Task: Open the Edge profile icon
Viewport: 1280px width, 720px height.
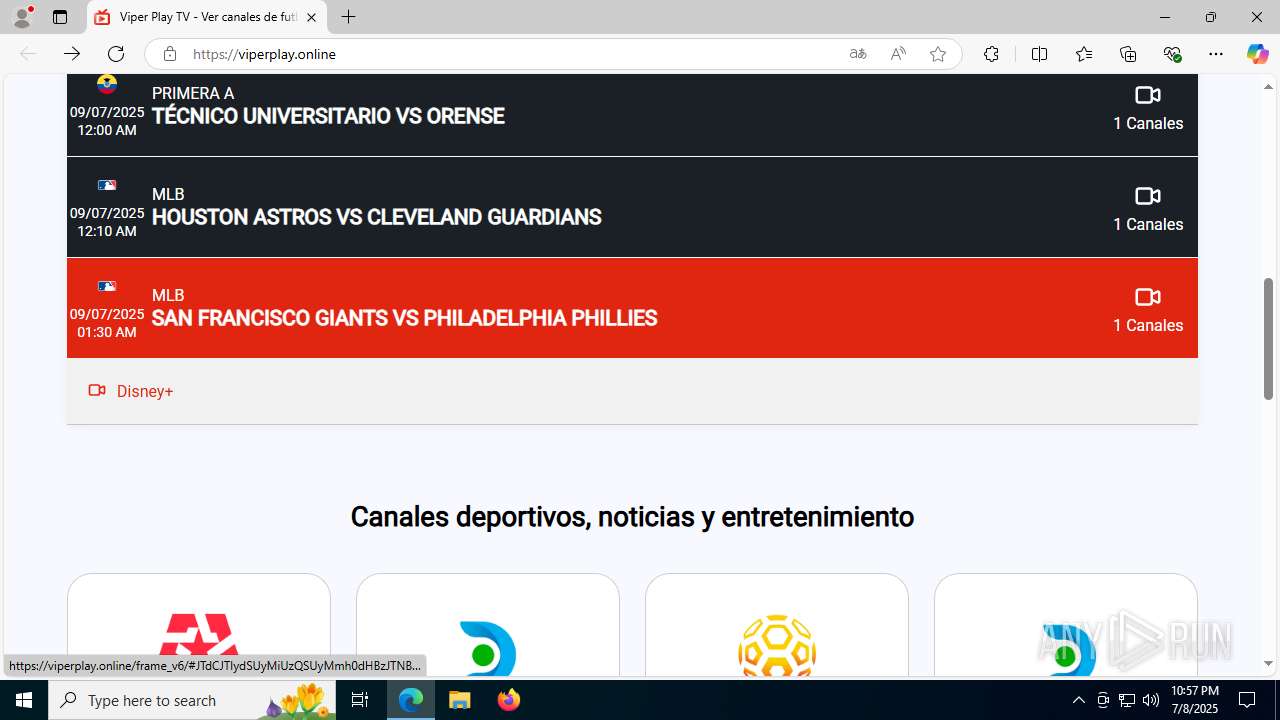Action: pyautogui.click(x=22, y=17)
